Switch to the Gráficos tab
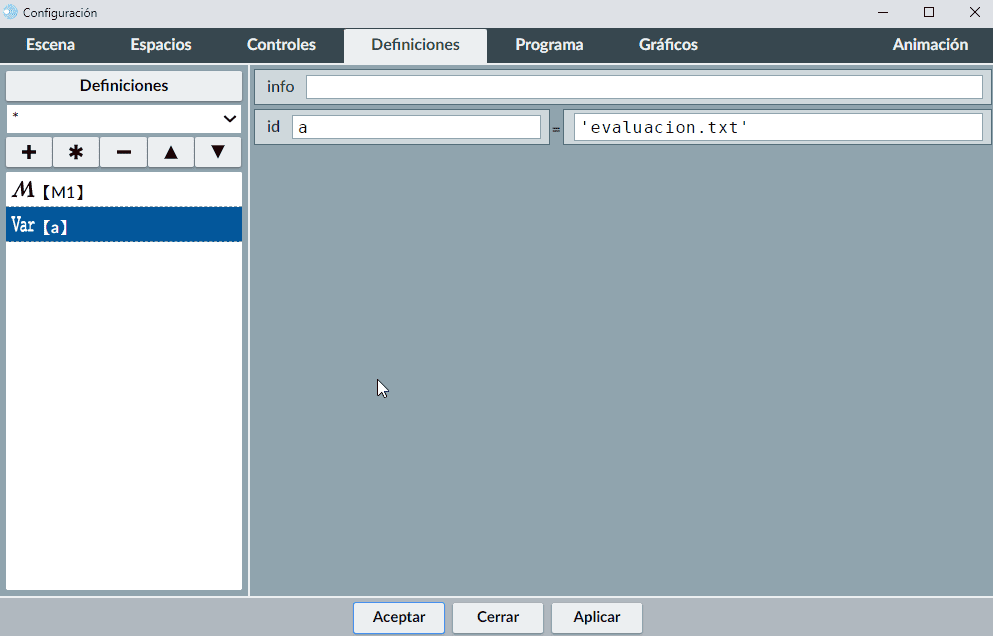The height and width of the screenshot is (636, 993). [668, 45]
